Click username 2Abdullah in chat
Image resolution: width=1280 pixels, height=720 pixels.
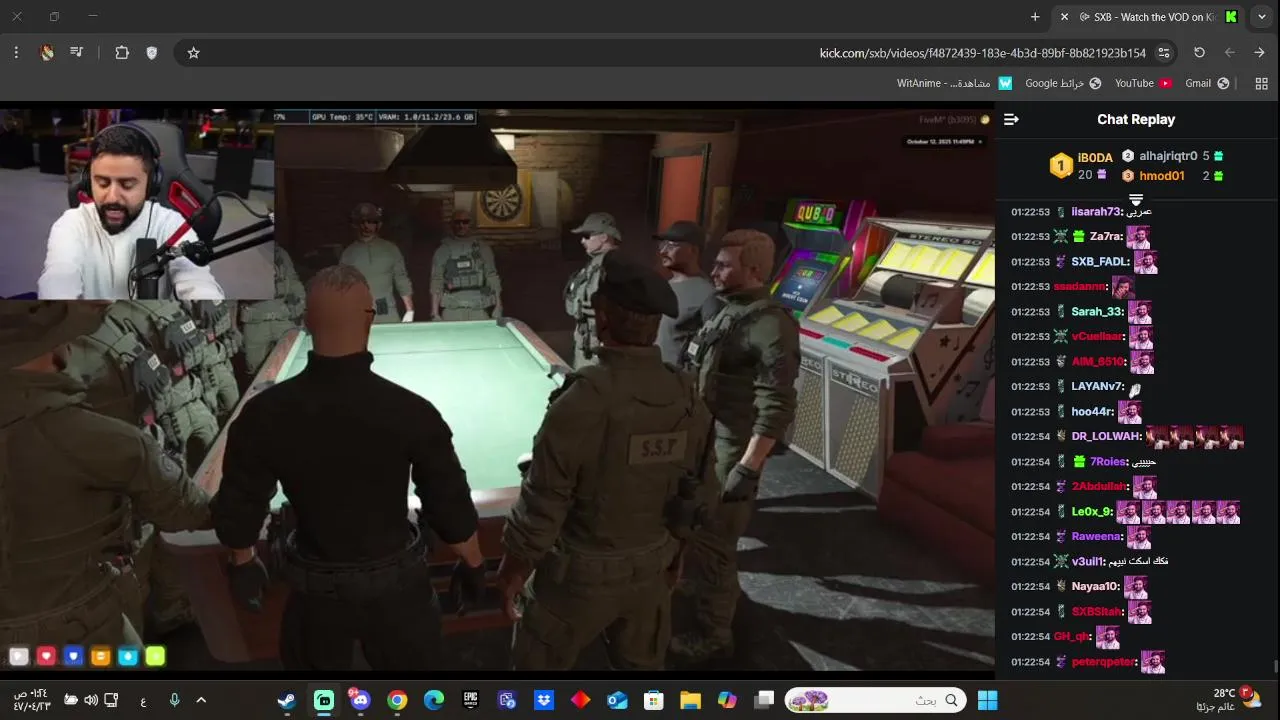pyautogui.click(x=1100, y=487)
